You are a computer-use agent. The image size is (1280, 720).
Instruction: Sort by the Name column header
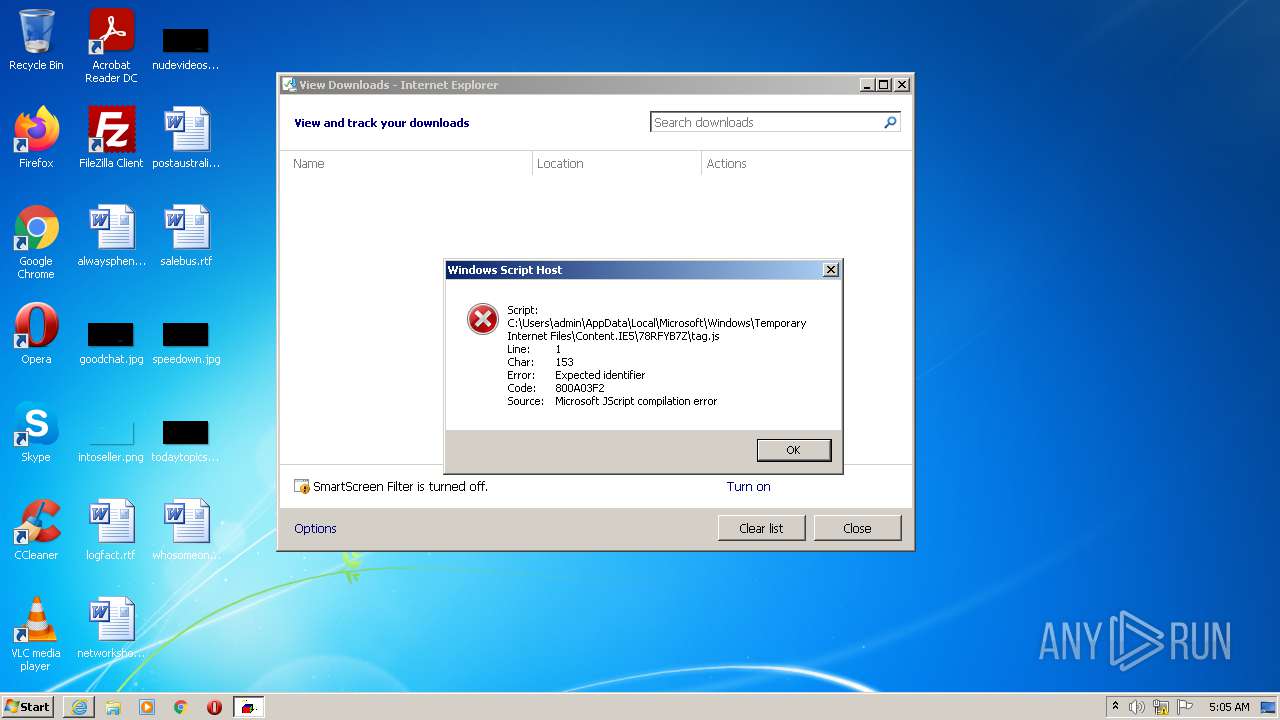click(x=410, y=163)
